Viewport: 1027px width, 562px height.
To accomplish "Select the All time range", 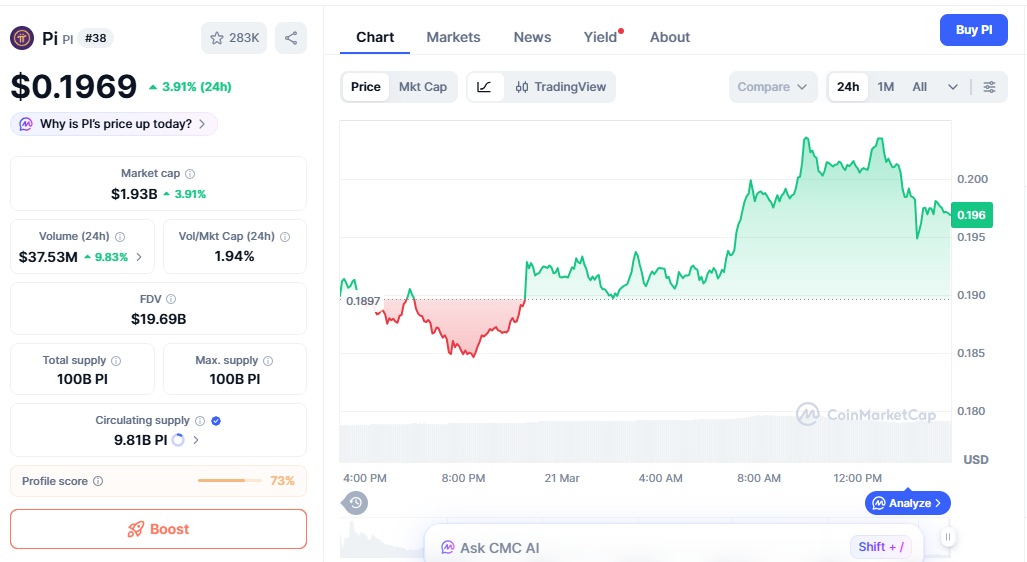I will [920, 87].
